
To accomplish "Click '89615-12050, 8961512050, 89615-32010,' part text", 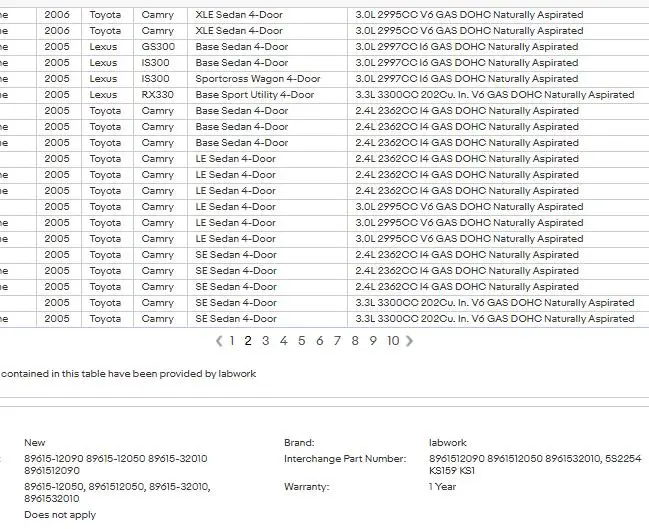I will 117,486.
